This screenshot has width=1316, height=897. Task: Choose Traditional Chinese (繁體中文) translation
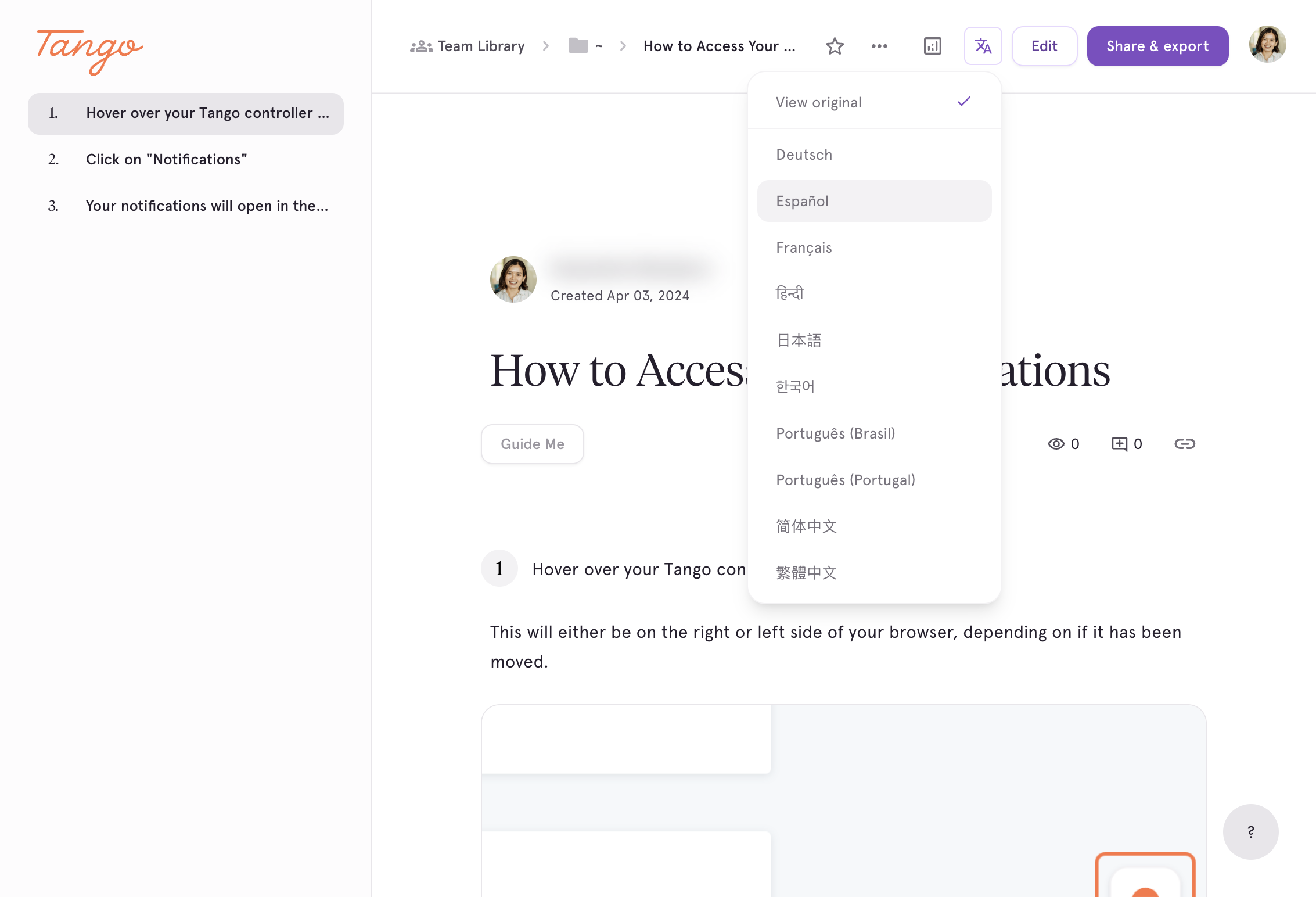pos(874,573)
